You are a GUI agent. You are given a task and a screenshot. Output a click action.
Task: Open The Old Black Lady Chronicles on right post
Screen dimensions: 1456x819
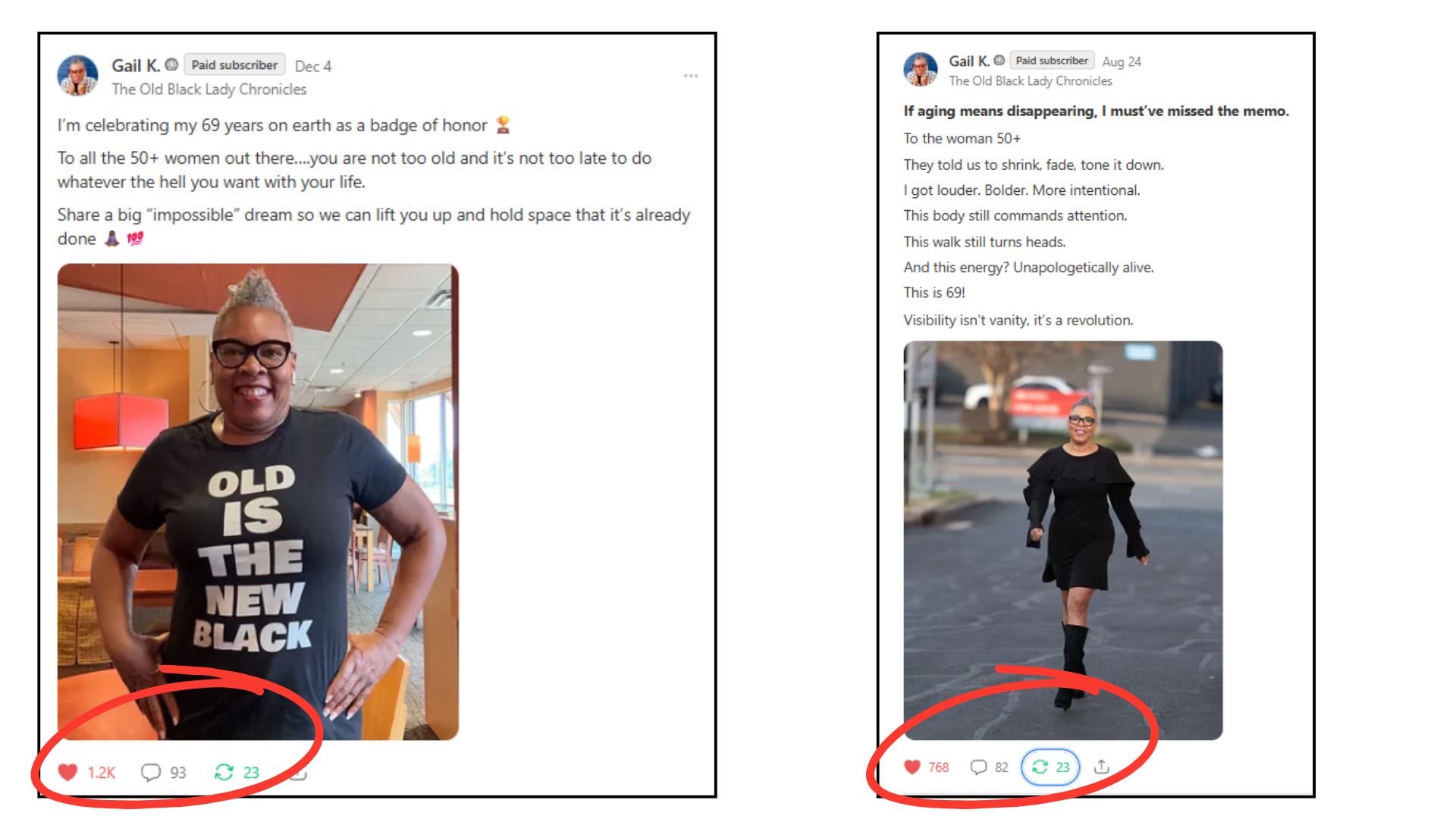click(1031, 80)
